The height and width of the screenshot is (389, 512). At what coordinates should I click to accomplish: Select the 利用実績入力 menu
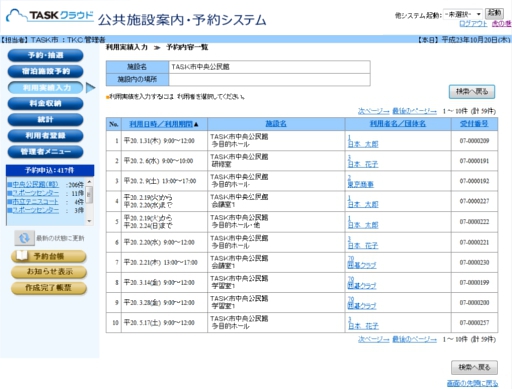pyautogui.click(x=45, y=88)
